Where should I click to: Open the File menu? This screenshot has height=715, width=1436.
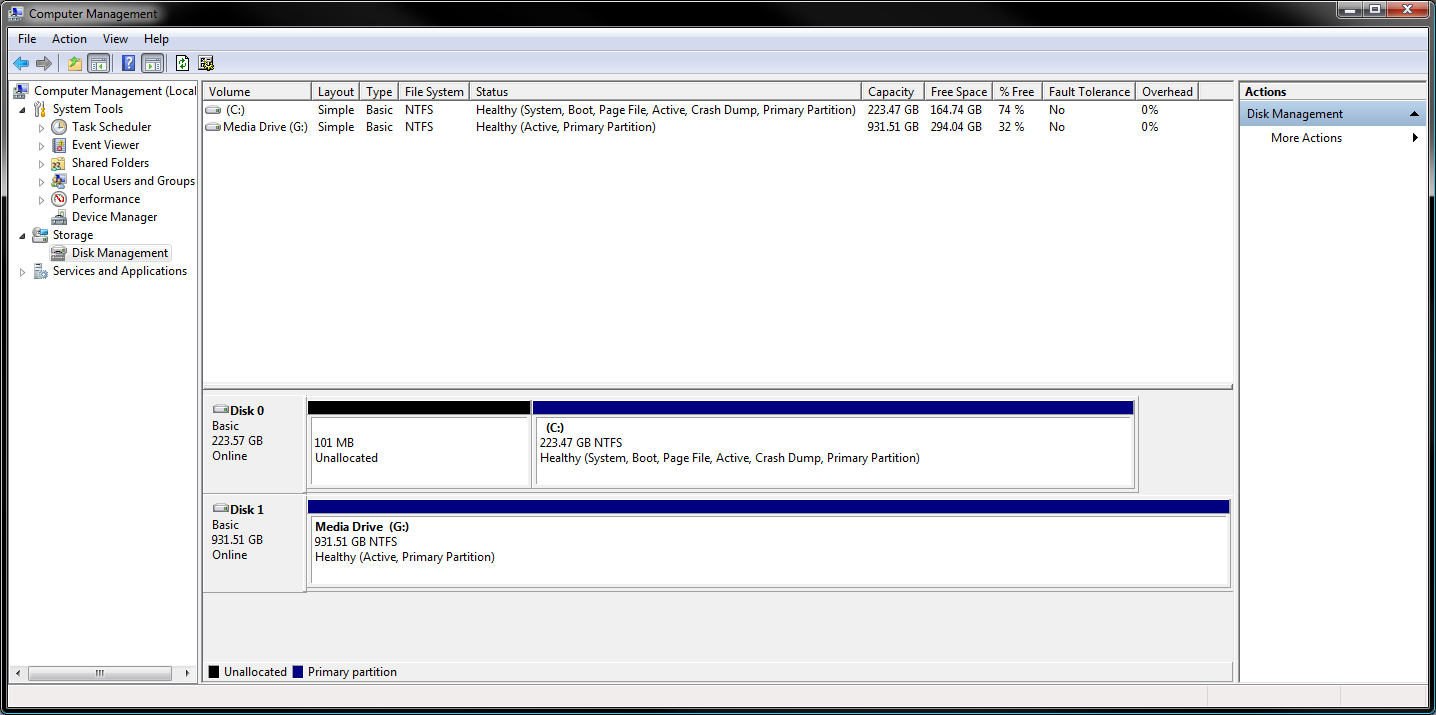point(27,39)
